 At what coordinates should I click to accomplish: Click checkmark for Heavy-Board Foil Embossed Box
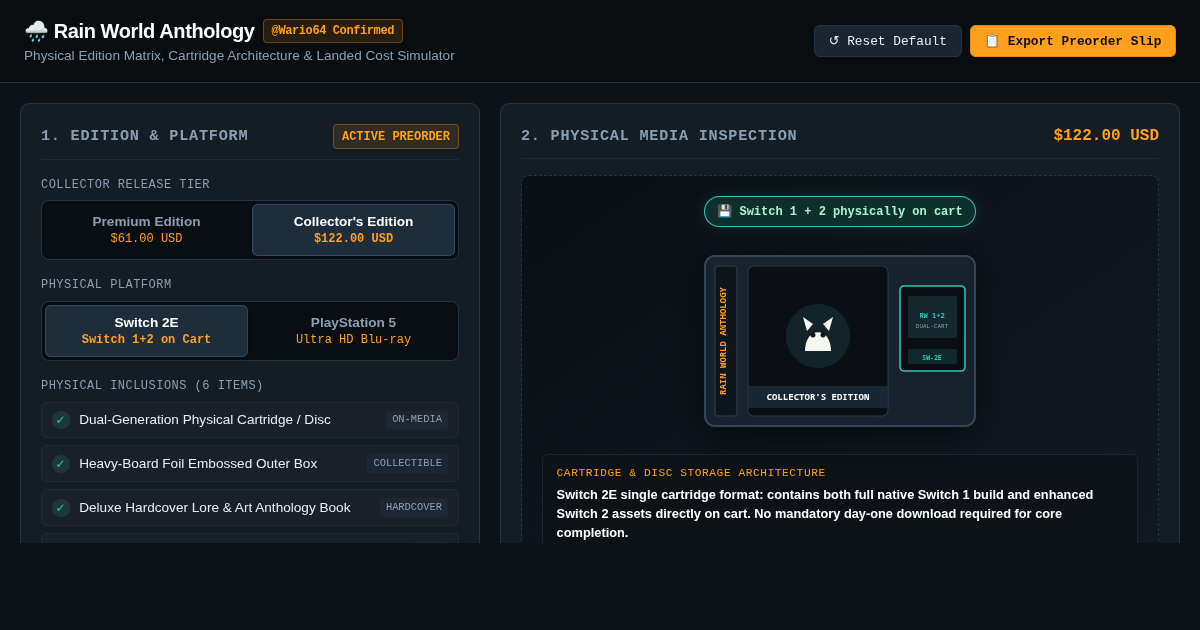[61, 464]
